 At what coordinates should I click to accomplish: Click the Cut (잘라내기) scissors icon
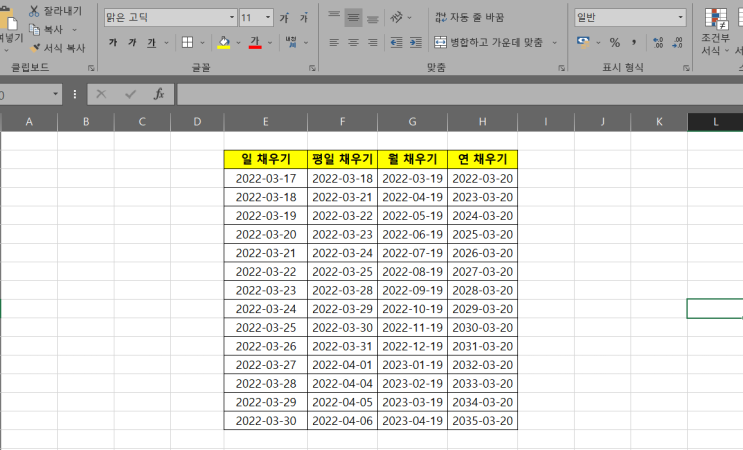(34, 10)
